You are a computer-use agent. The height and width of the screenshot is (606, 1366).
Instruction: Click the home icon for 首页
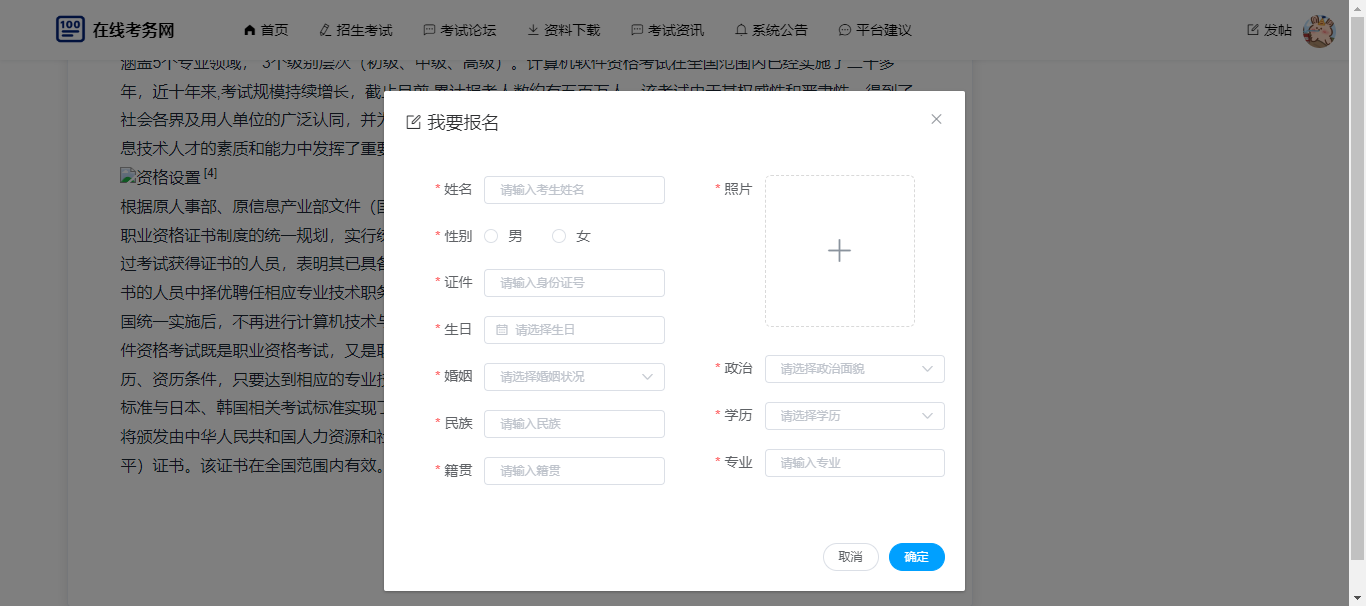click(x=250, y=30)
